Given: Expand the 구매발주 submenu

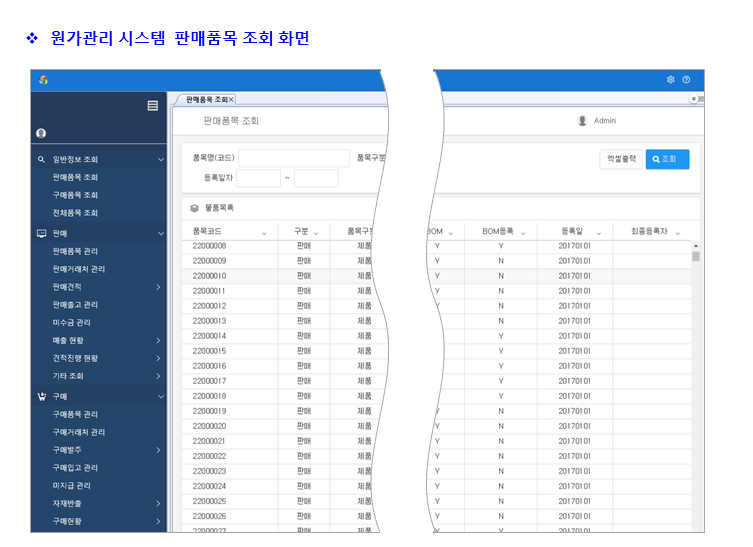Looking at the screenshot, I should tap(158, 450).
